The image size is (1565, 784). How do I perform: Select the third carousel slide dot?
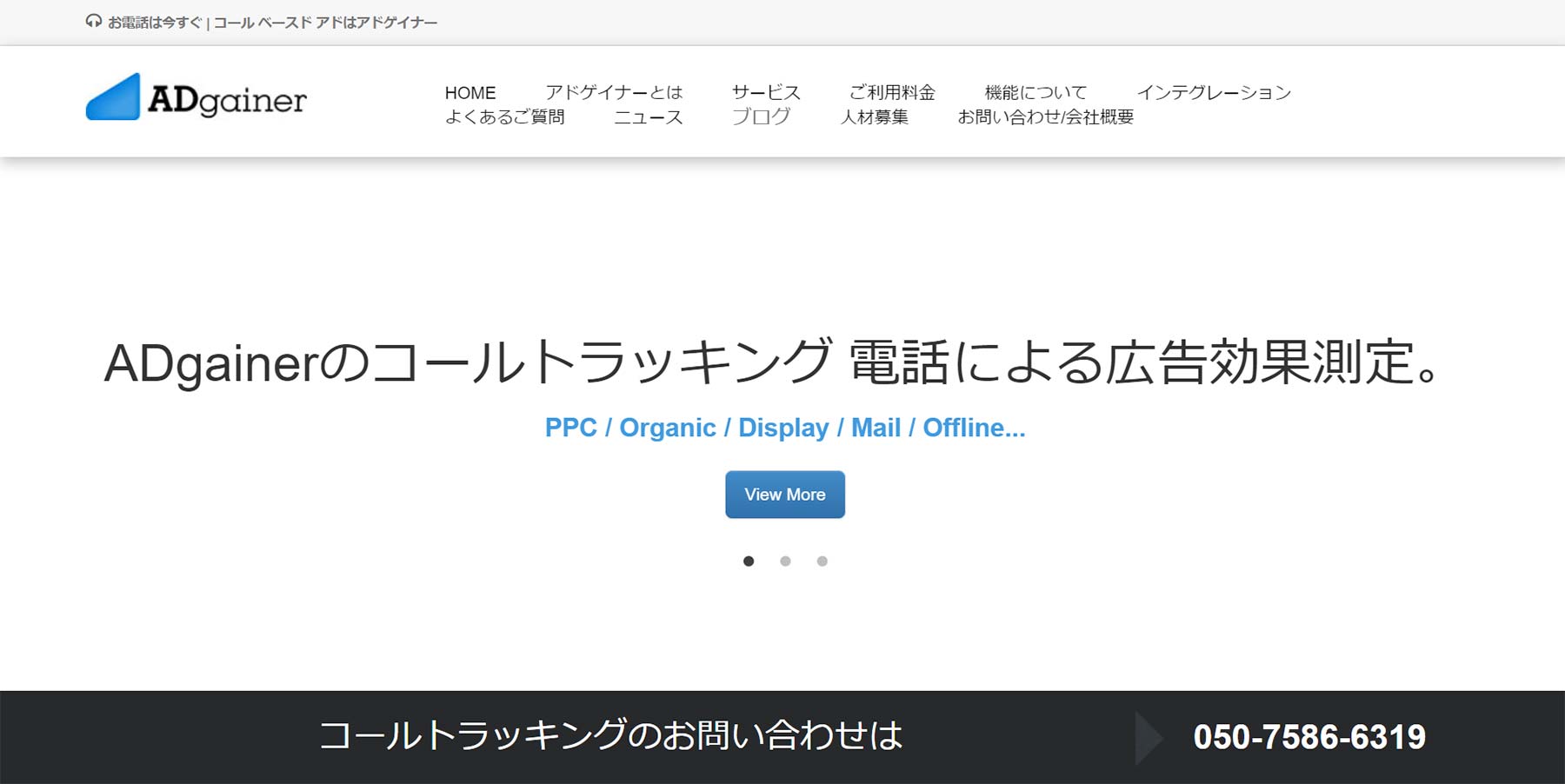[822, 561]
